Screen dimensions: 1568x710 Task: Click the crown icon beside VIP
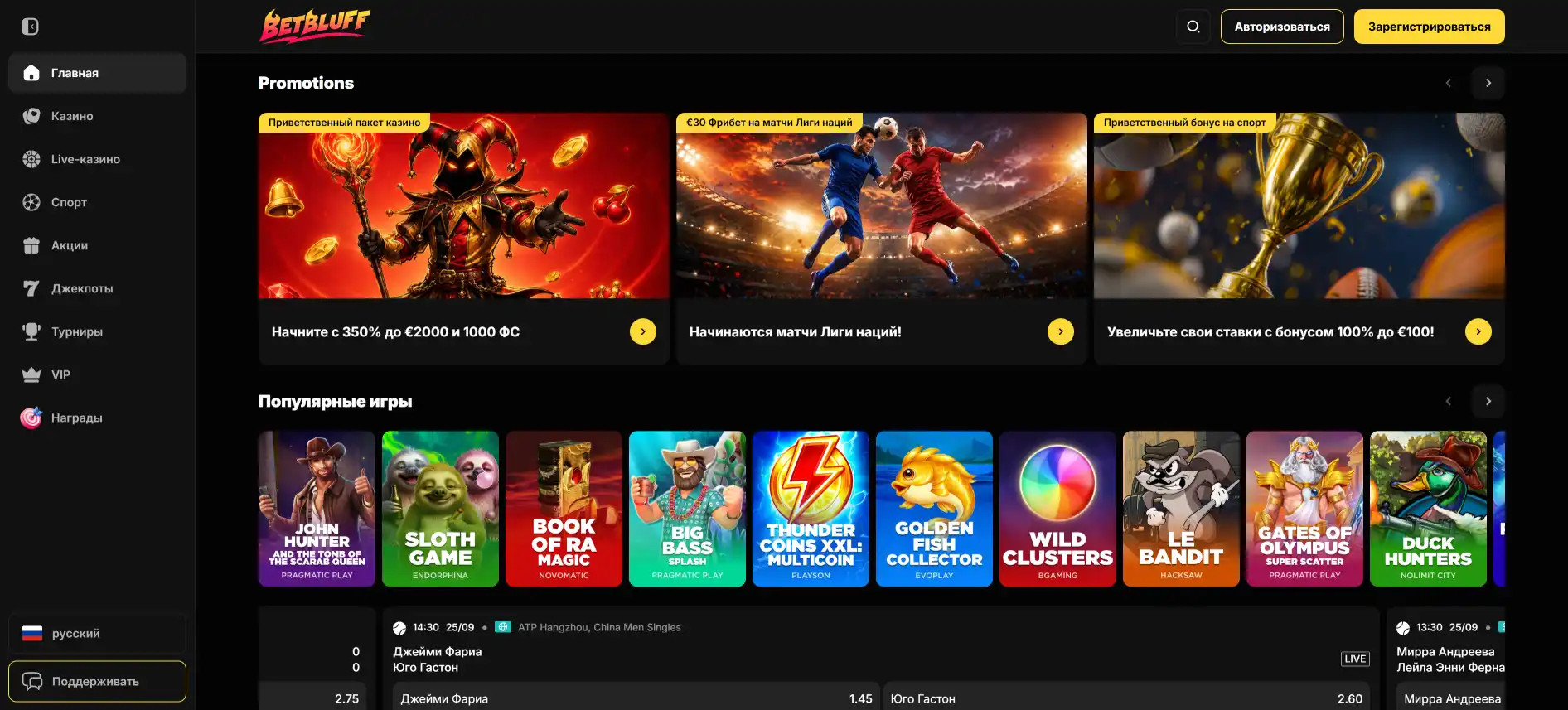(x=31, y=374)
